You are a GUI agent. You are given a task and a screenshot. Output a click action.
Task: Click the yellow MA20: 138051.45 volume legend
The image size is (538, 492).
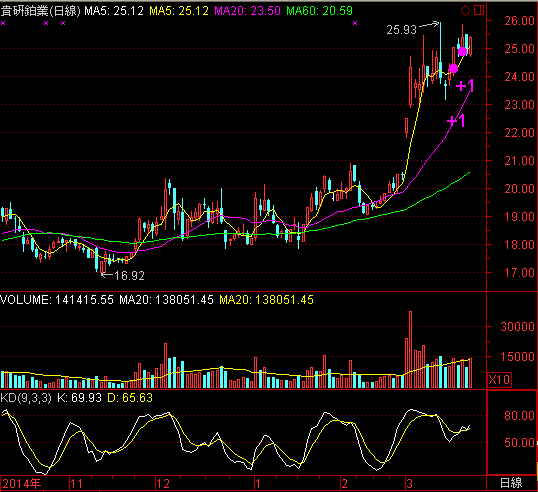point(267,300)
